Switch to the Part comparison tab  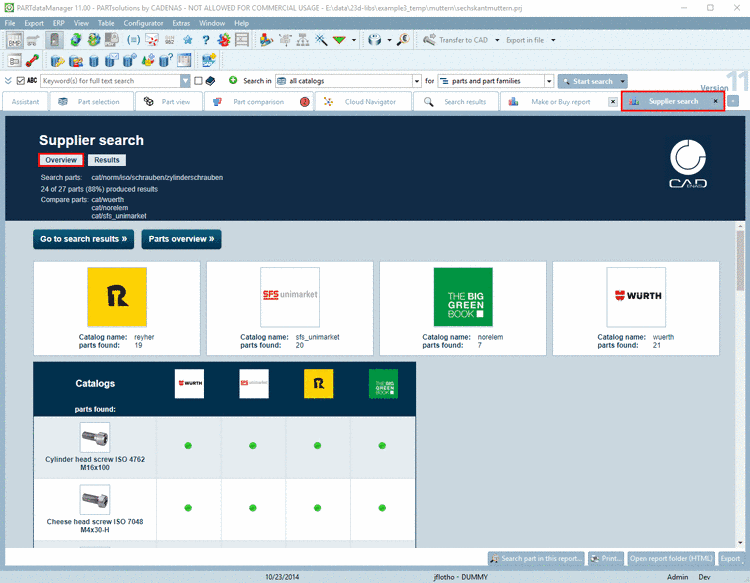tap(259, 102)
